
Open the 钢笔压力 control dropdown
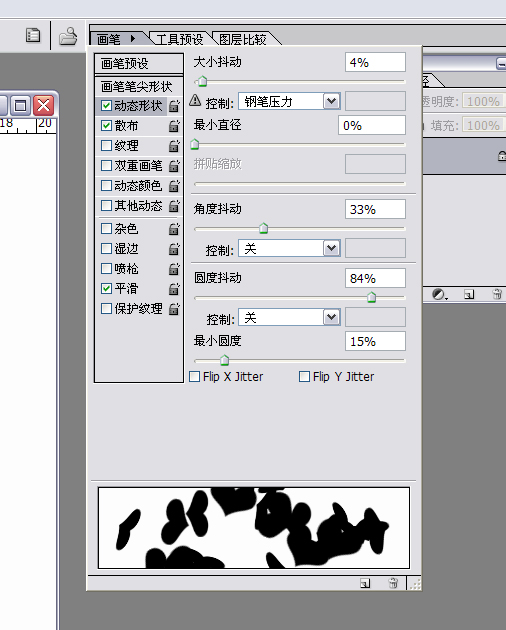332,101
